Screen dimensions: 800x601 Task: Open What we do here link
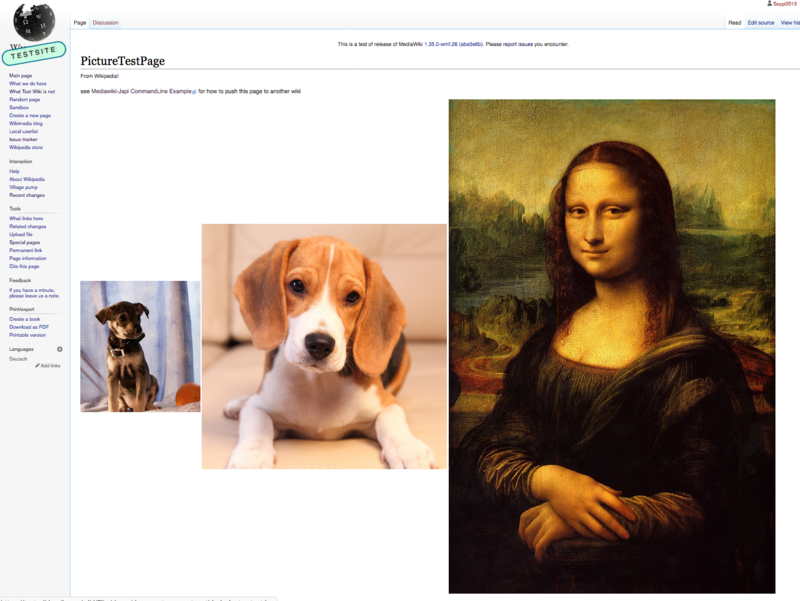(x=28, y=84)
